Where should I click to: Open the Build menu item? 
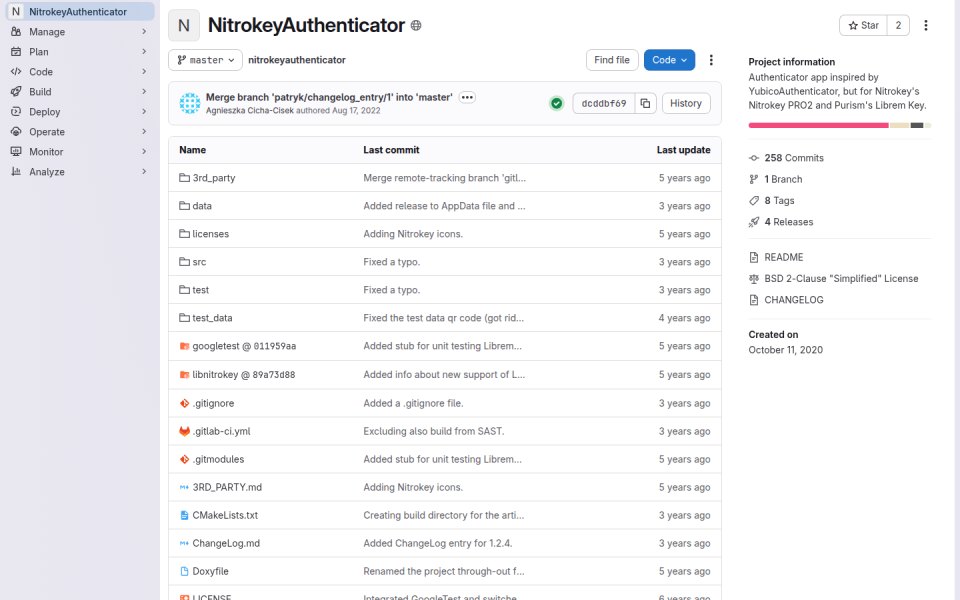(80, 92)
